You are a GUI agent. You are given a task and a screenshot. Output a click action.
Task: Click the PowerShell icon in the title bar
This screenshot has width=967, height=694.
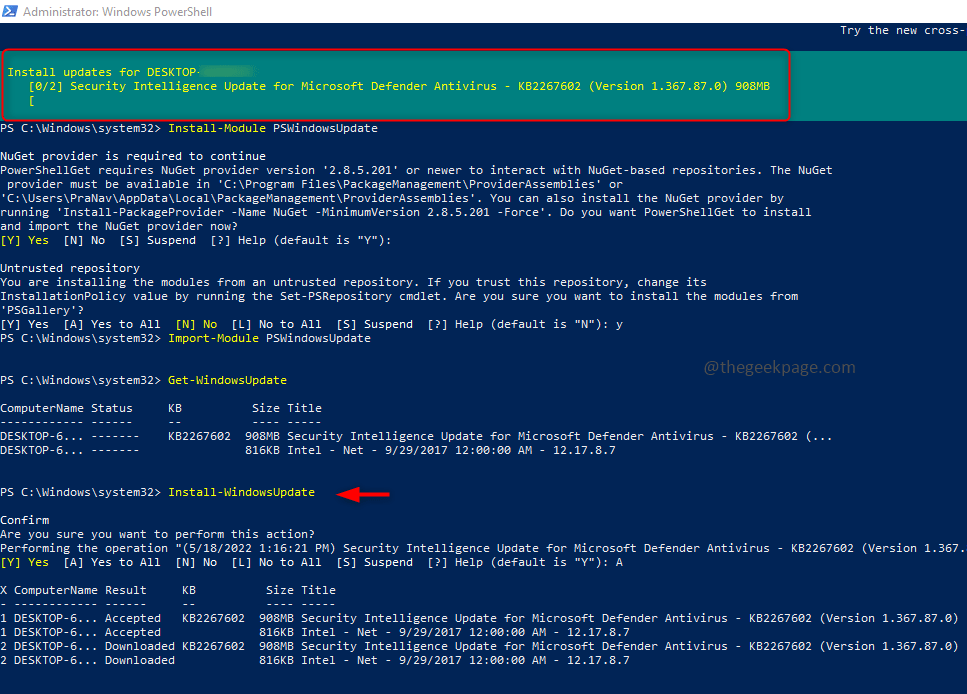10,11
